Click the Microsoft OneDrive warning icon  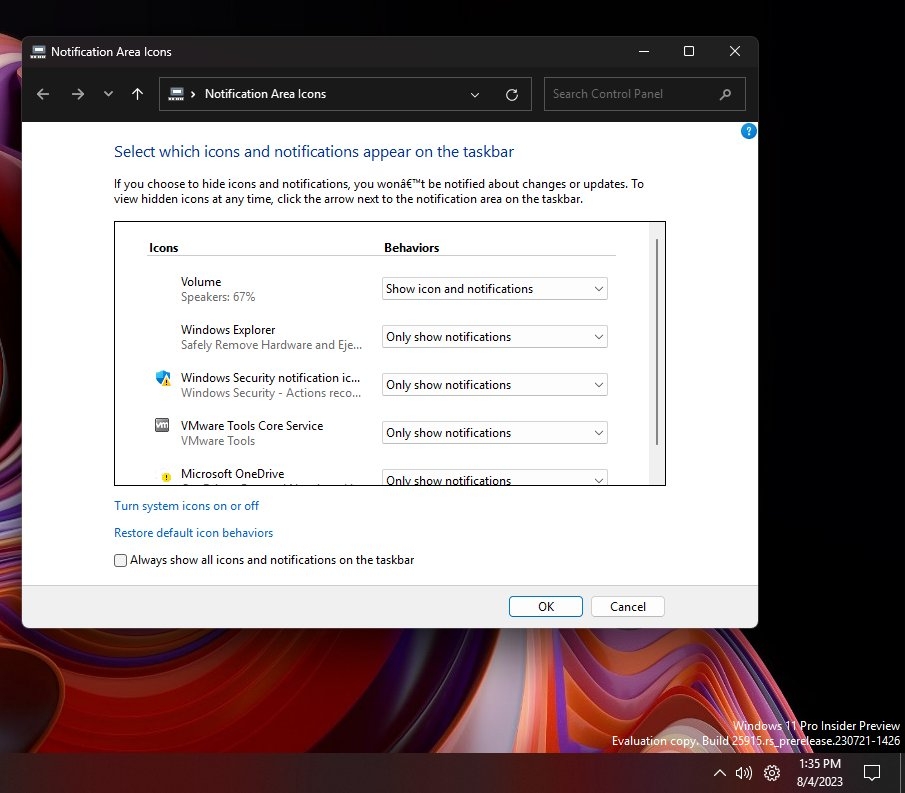click(x=166, y=477)
